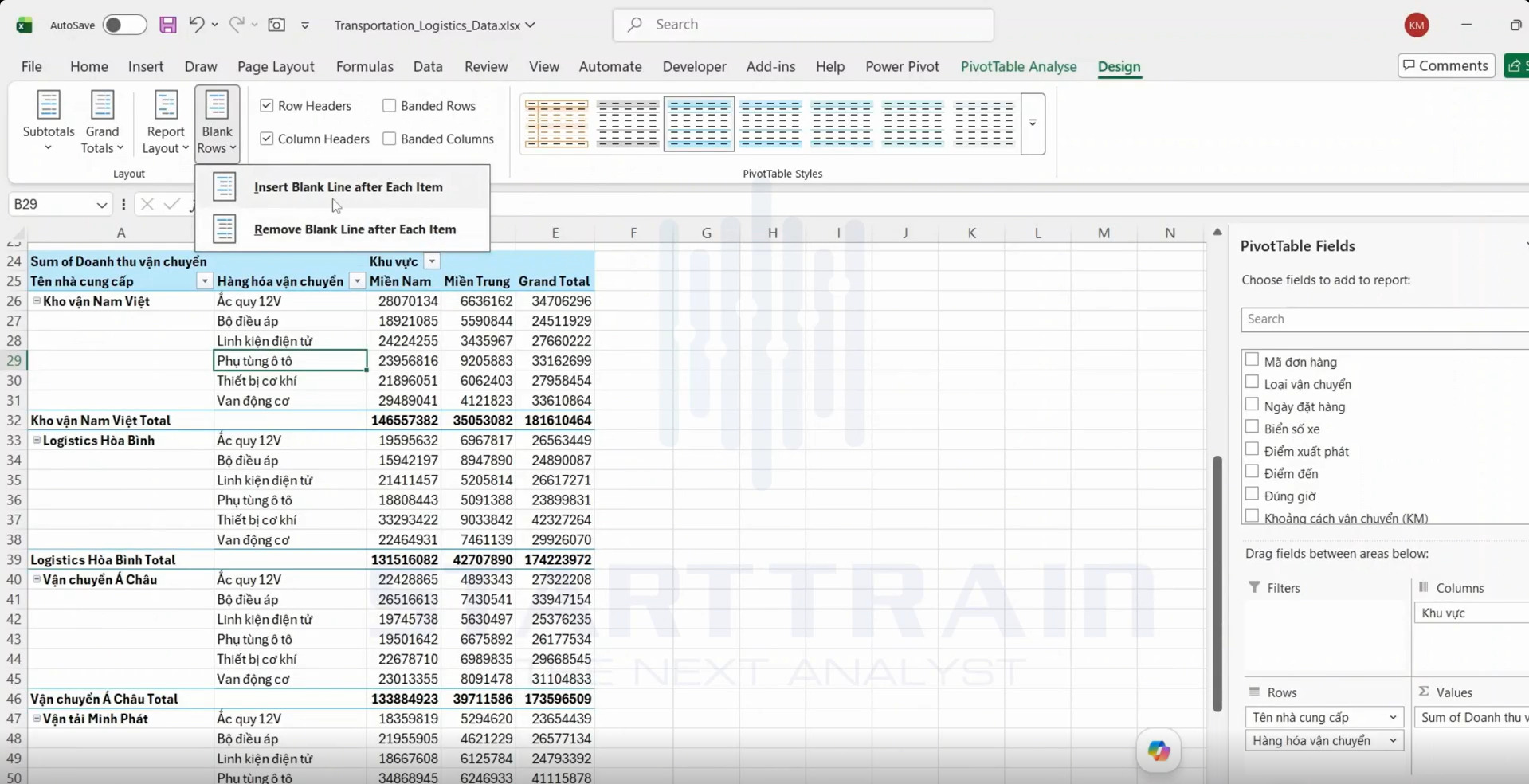Click the Copilot icon near the scrollbar
The height and width of the screenshot is (784, 1529).
[1159, 751]
